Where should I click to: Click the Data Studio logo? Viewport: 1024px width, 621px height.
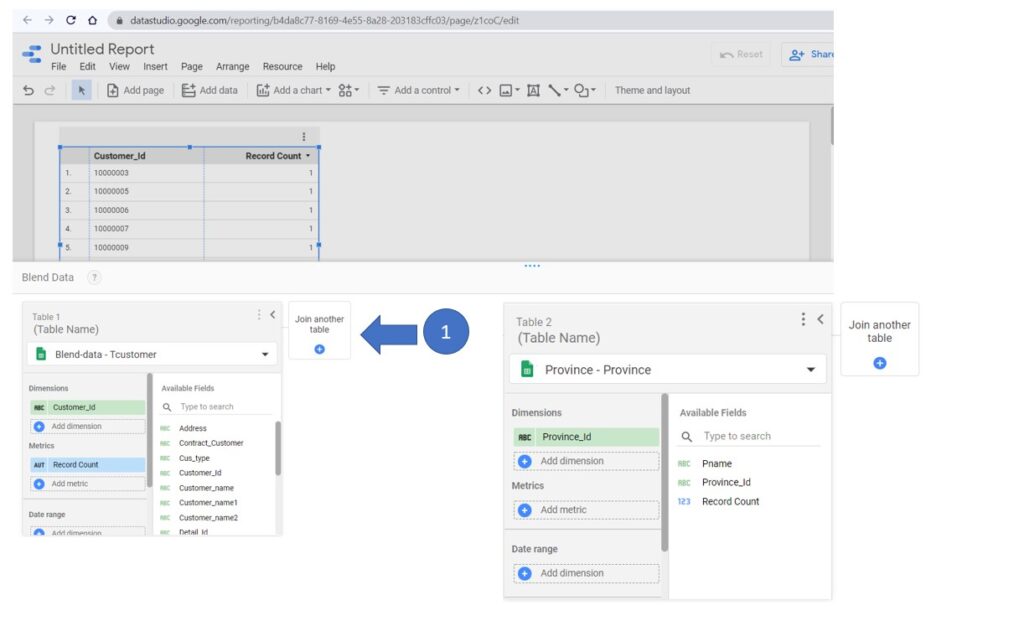(x=31, y=54)
